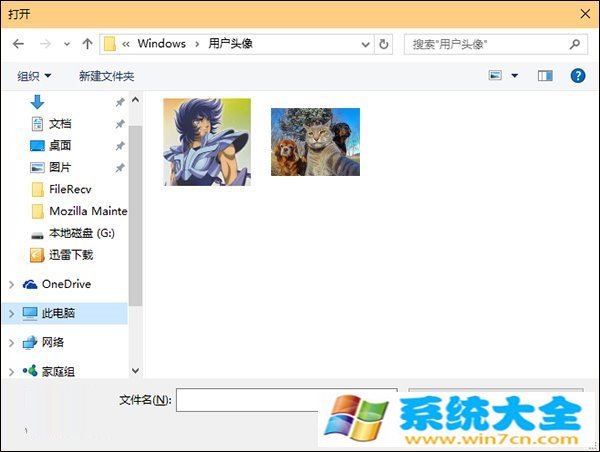Open the 组织 menu
Screen dimensions: 600x452
pos(34,76)
